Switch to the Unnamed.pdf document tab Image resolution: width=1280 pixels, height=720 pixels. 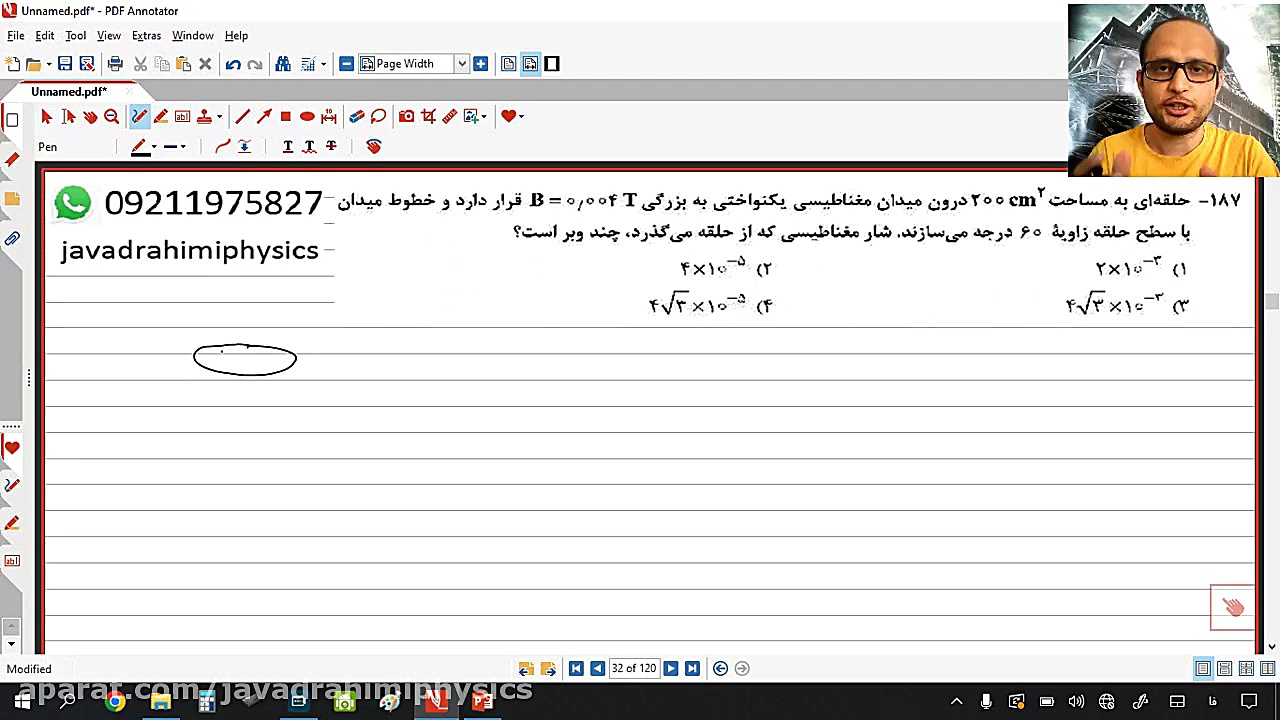68,91
